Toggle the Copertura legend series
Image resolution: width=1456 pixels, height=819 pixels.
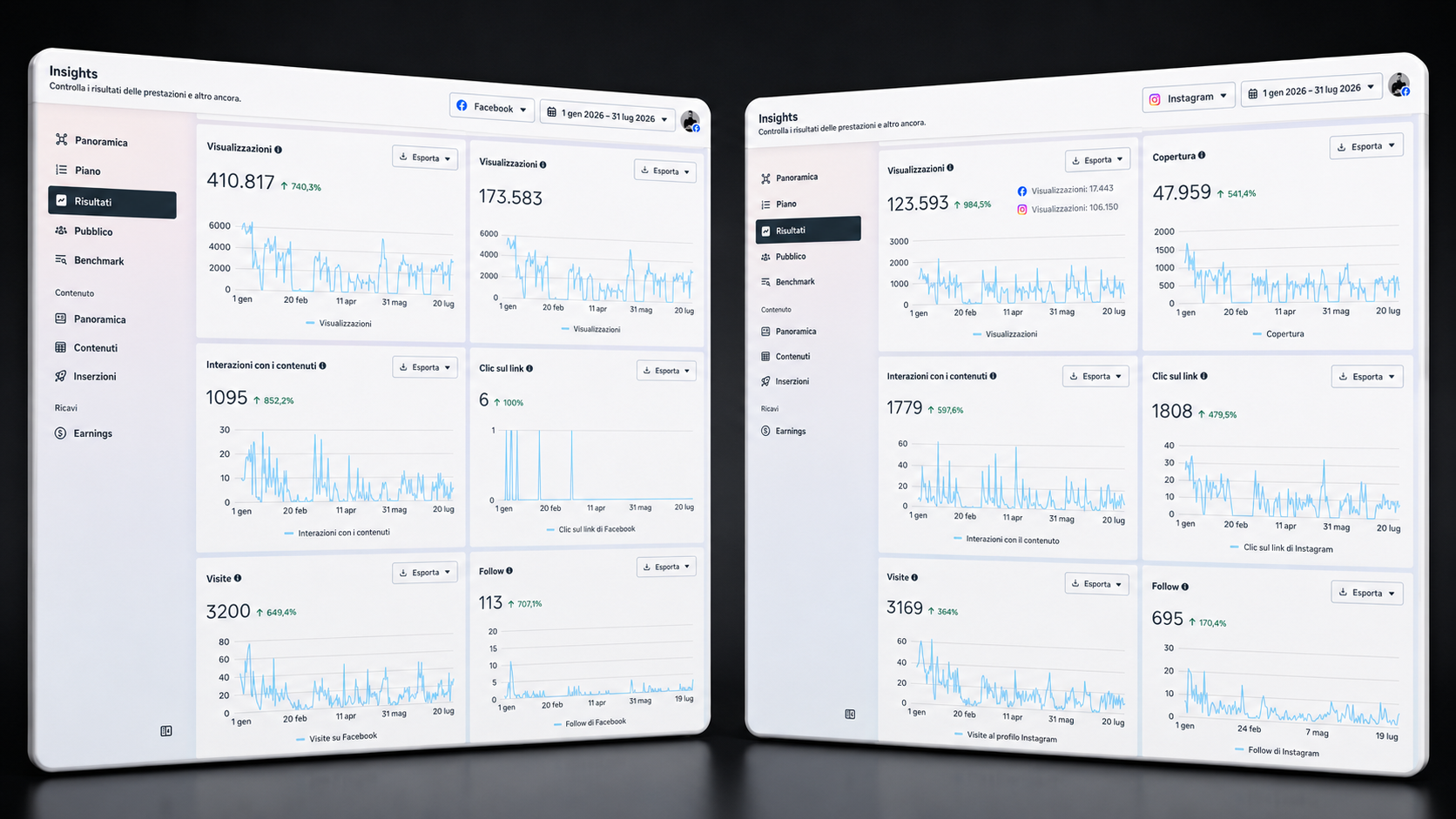[x=1278, y=334]
